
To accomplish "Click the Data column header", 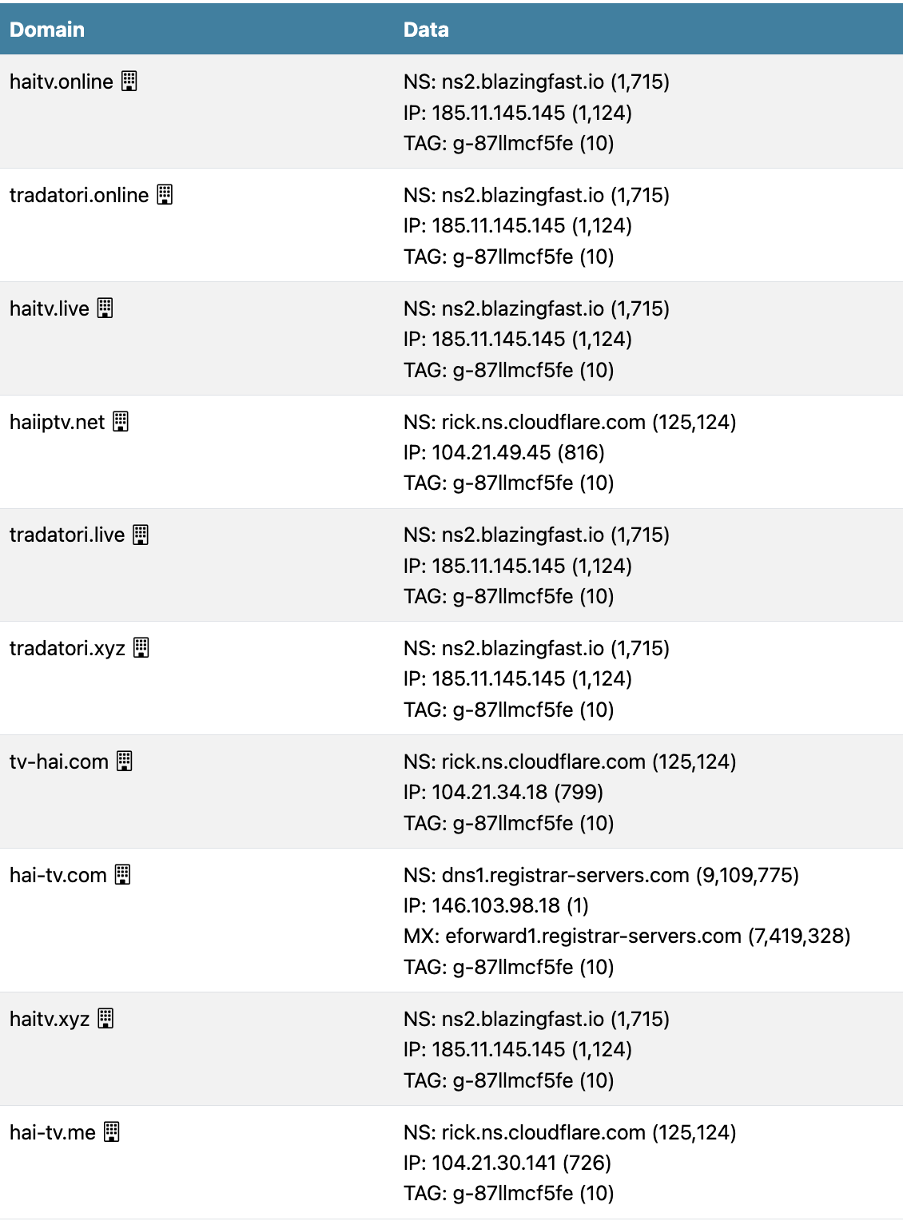I will [426, 29].
